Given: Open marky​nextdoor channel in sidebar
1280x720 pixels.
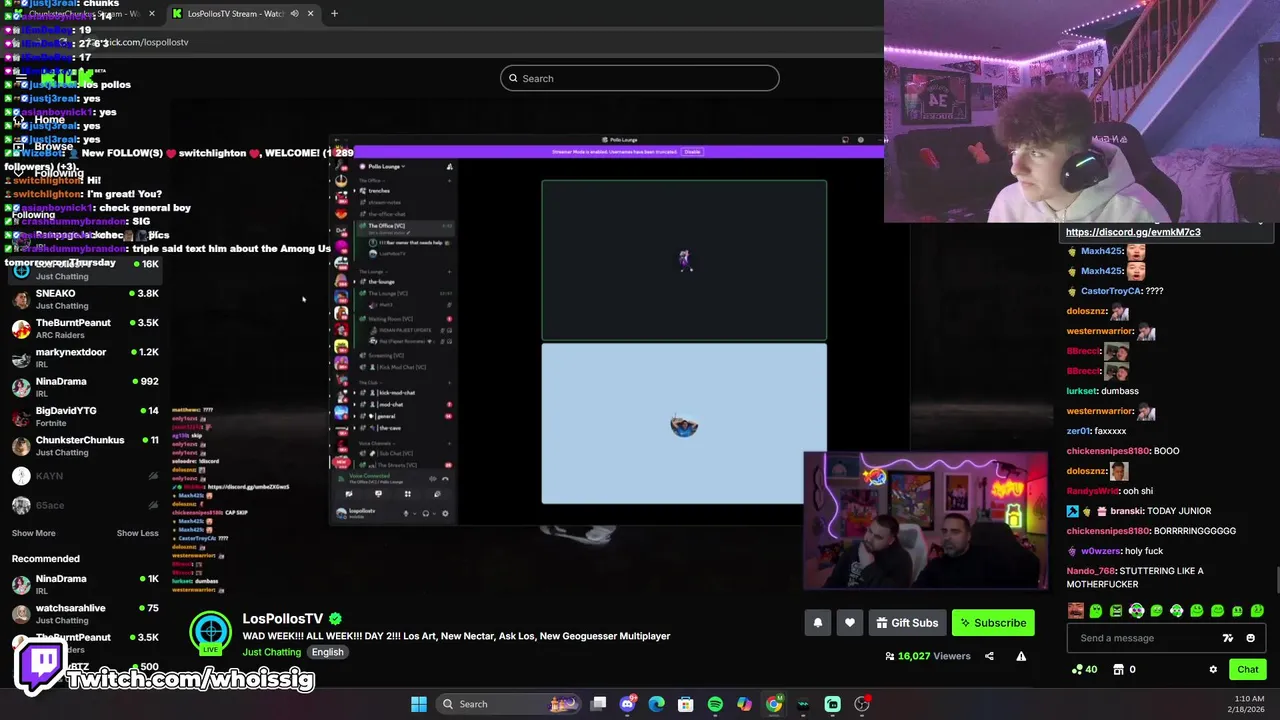Looking at the screenshot, I should pos(85,357).
